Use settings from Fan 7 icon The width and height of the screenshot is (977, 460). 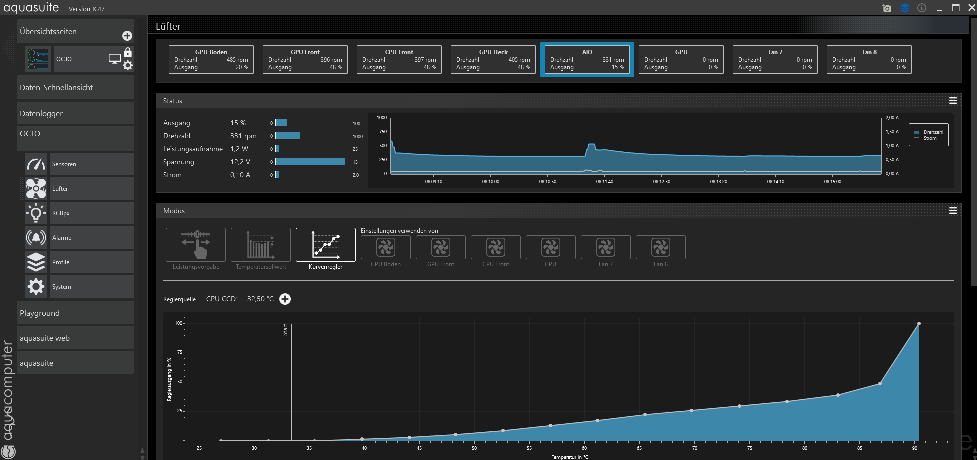pyautogui.click(x=605, y=247)
